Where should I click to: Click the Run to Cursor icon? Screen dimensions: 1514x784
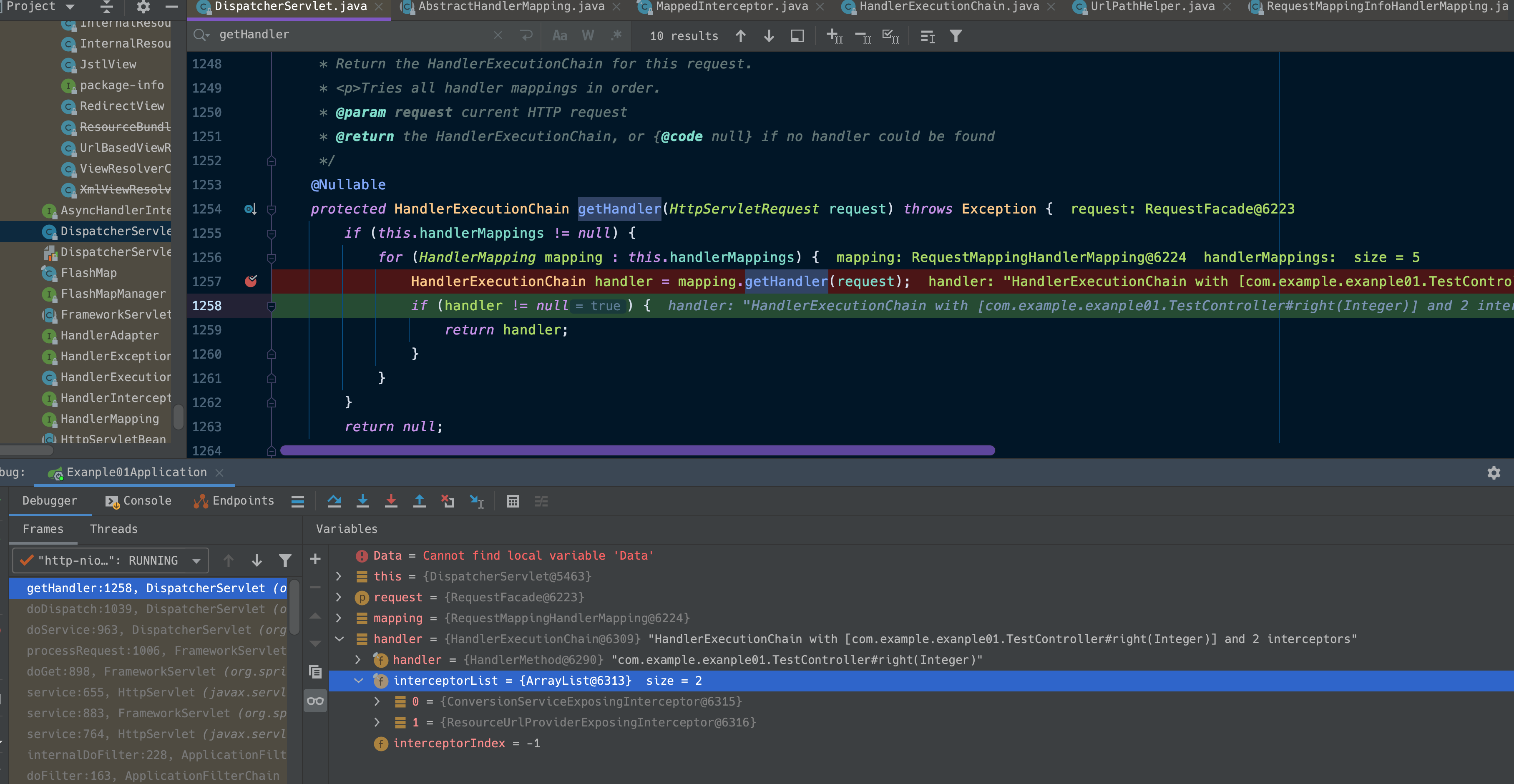[476, 501]
